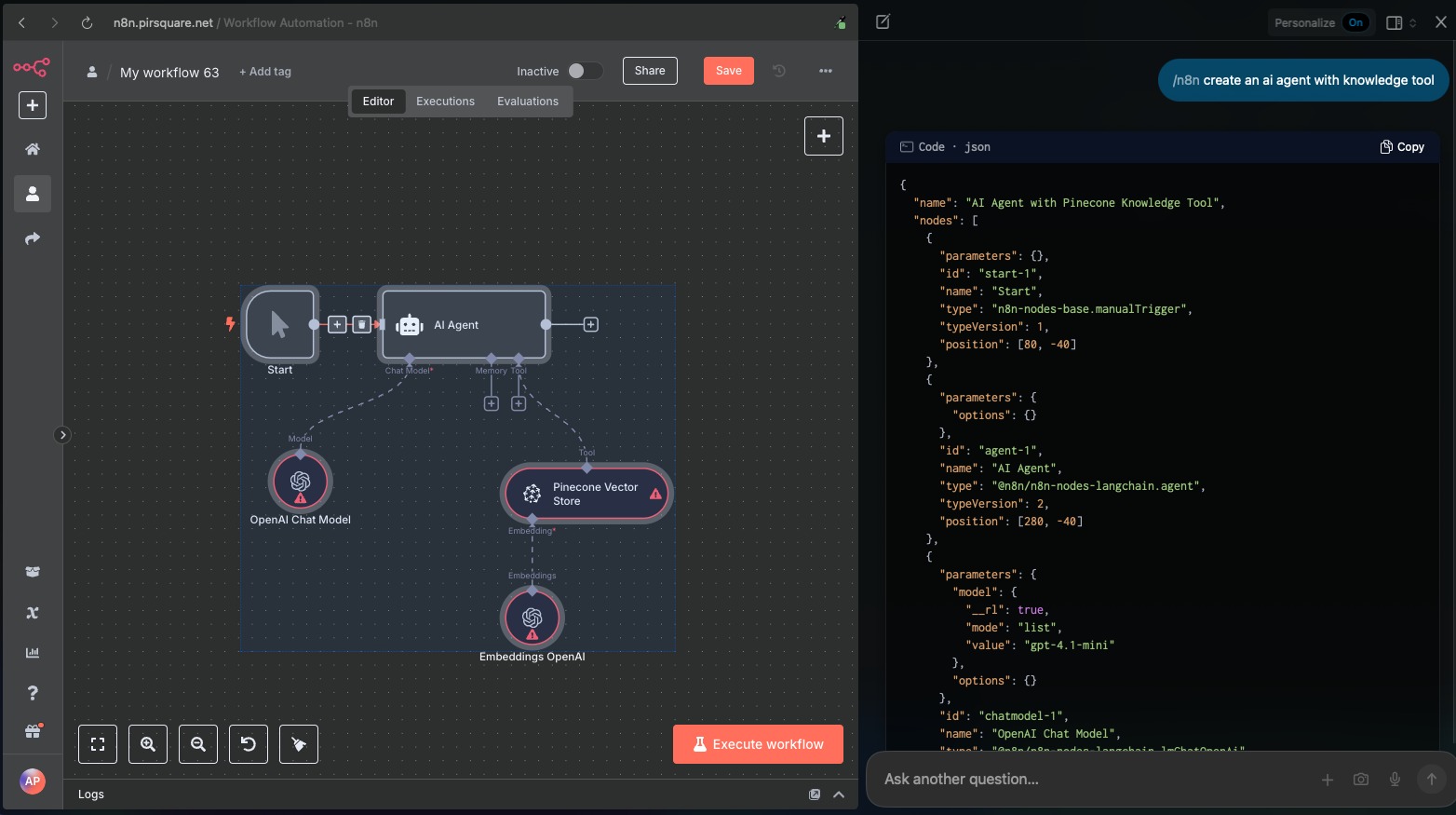This screenshot has width=1456, height=815.
Task: Reset canvas zoom level
Action: coord(249,744)
